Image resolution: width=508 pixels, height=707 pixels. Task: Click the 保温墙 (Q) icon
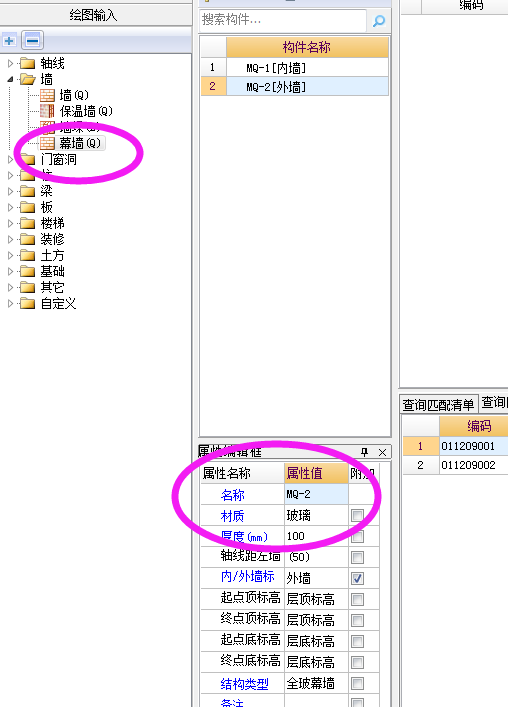coord(47,111)
